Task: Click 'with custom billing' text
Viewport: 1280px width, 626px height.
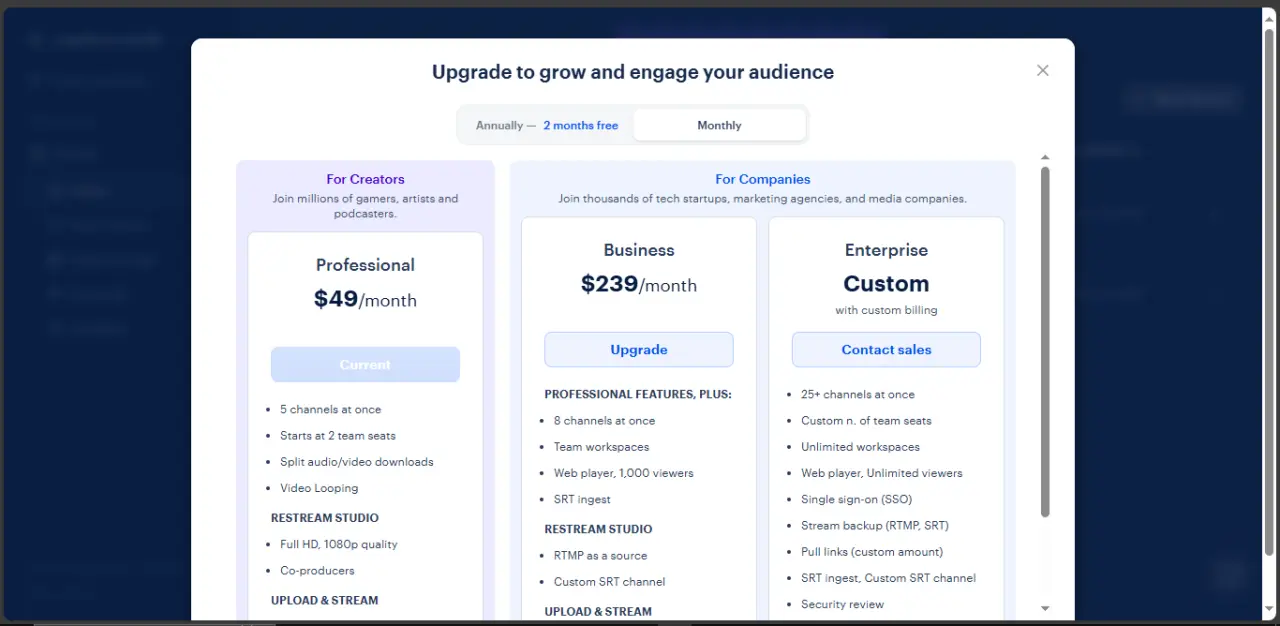Action: click(x=886, y=310)
